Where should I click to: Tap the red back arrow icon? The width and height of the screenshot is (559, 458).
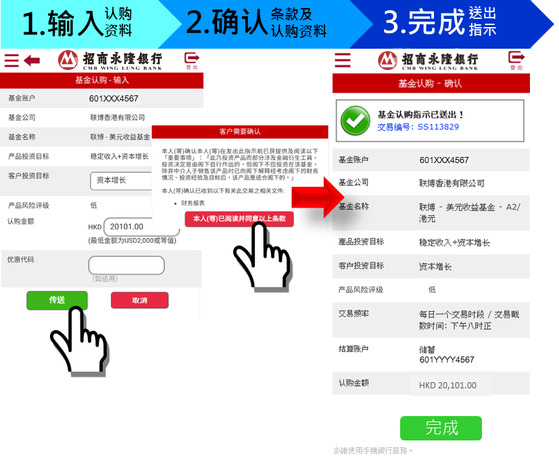[x=32, y=60]
